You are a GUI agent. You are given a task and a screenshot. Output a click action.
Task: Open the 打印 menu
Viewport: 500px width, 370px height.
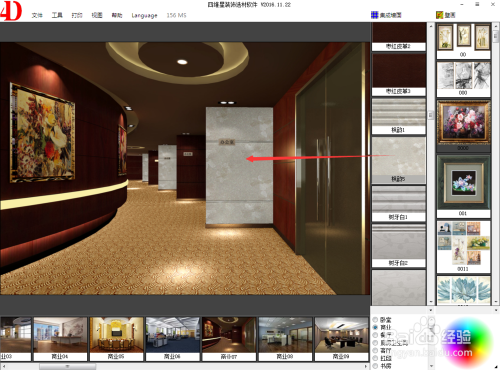pyautogui.click(x=77, y=15)
